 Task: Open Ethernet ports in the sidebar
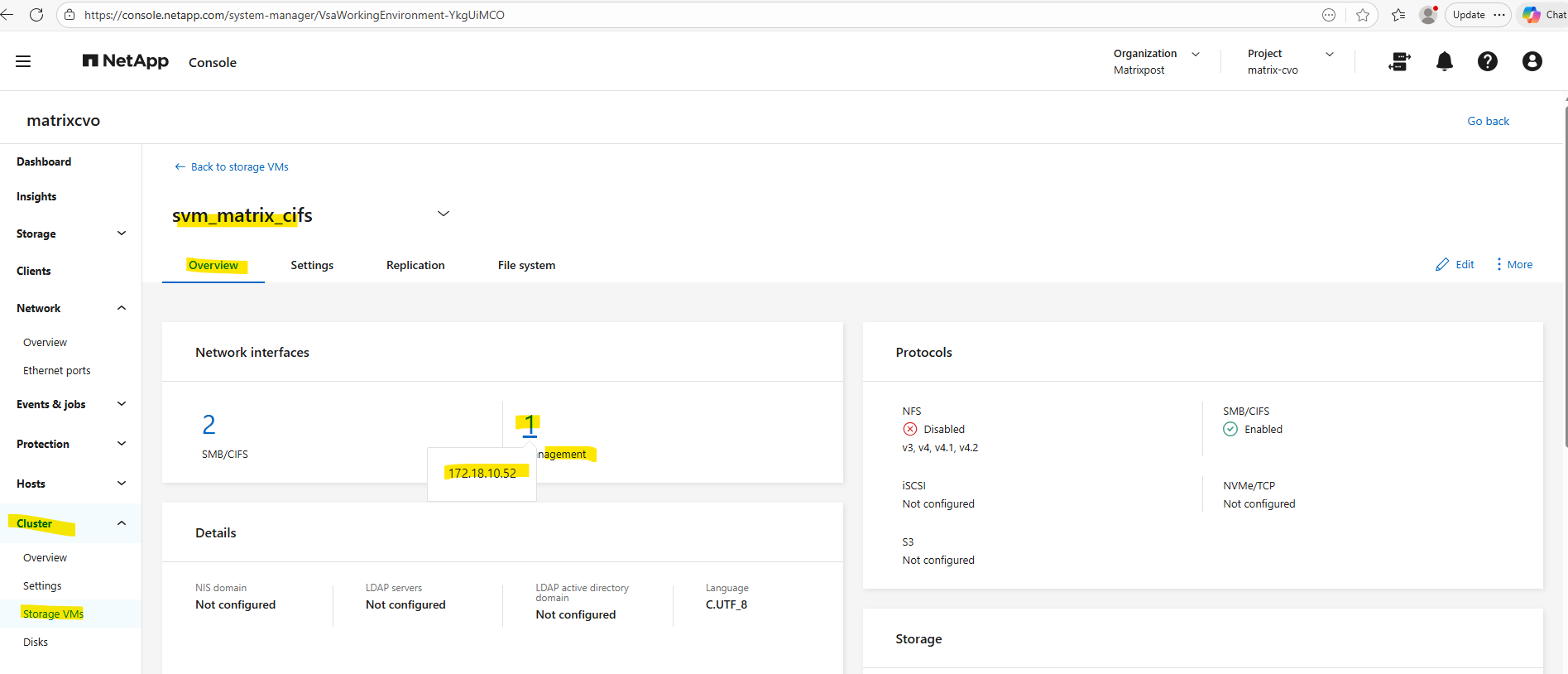click(x=57, y=370)
